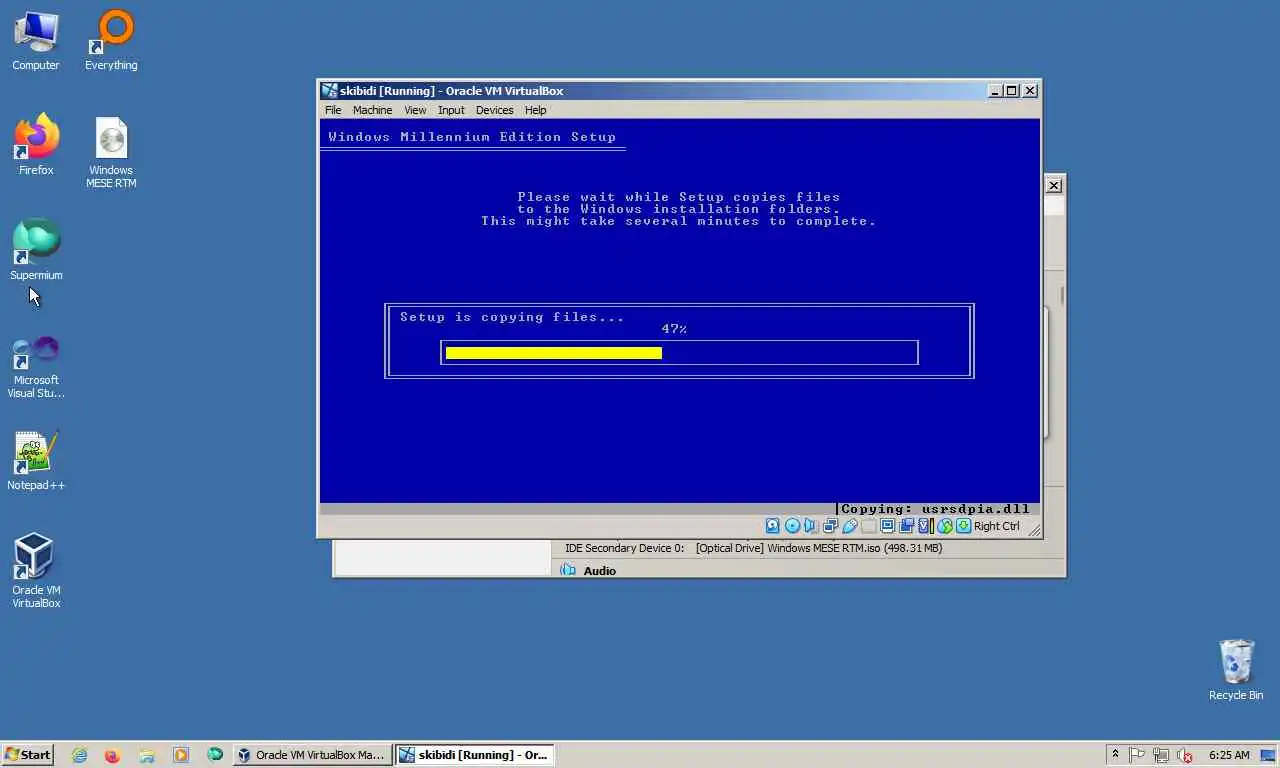Click the green arrow keyboard capture indicator
Screen dimensions: 1280x768
click(x=963, y=526)
